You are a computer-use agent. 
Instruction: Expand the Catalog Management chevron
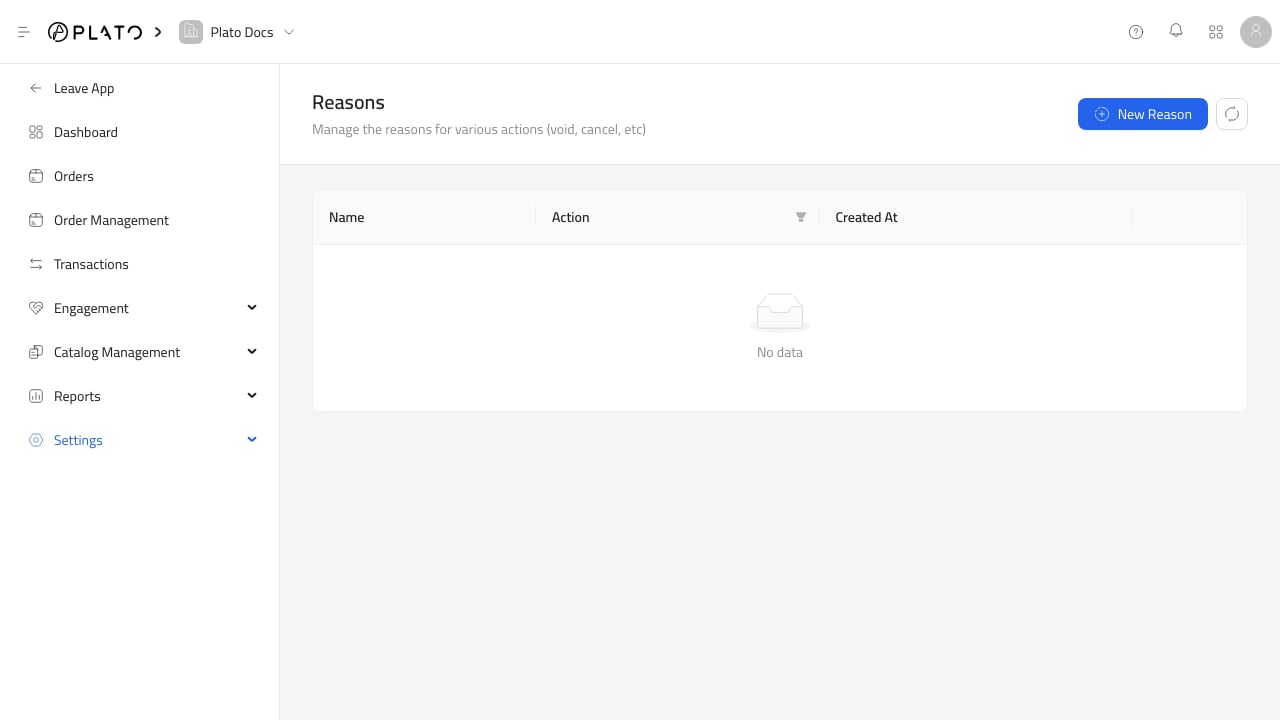252,351
